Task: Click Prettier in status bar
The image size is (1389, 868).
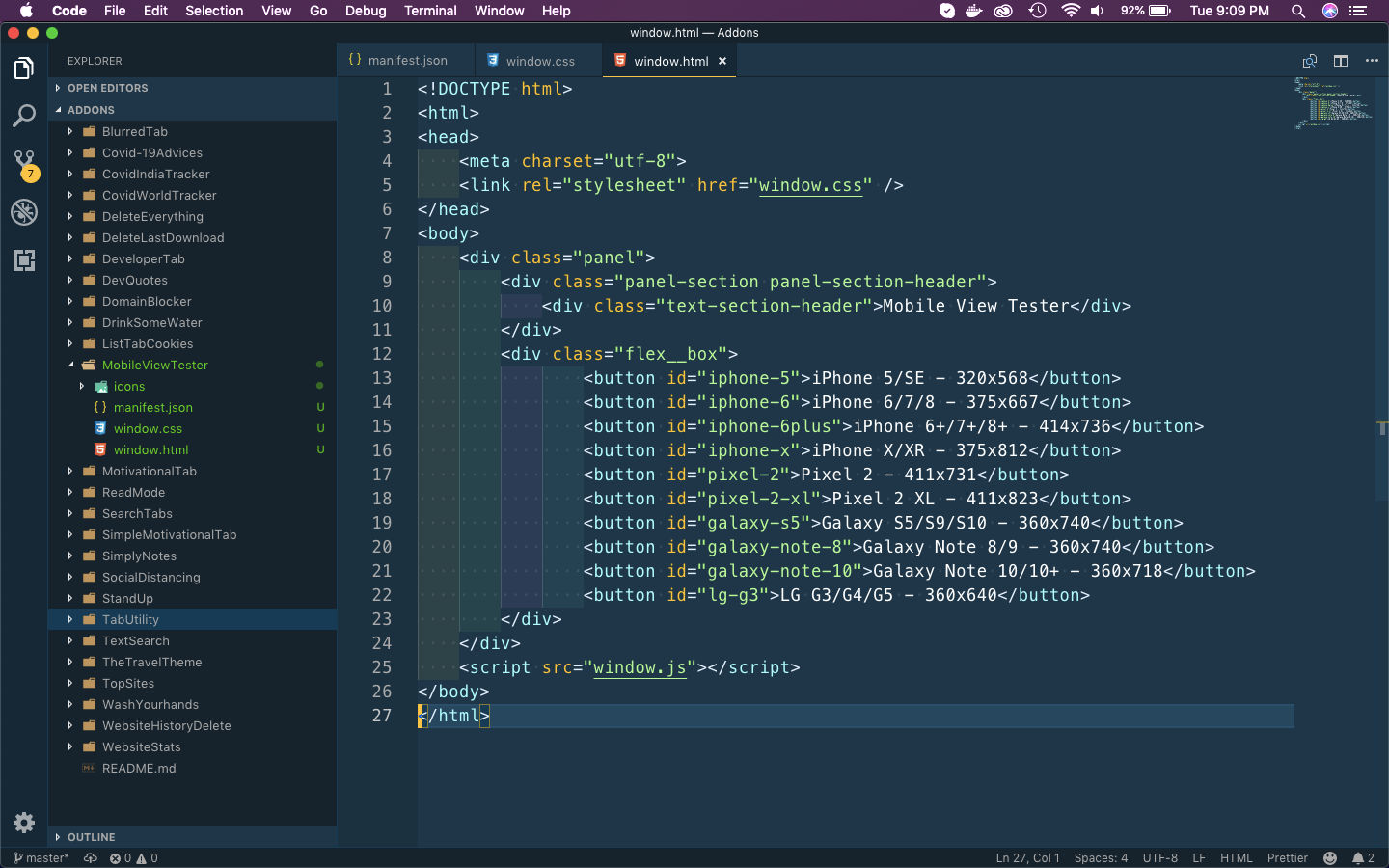Action: 1288,858
